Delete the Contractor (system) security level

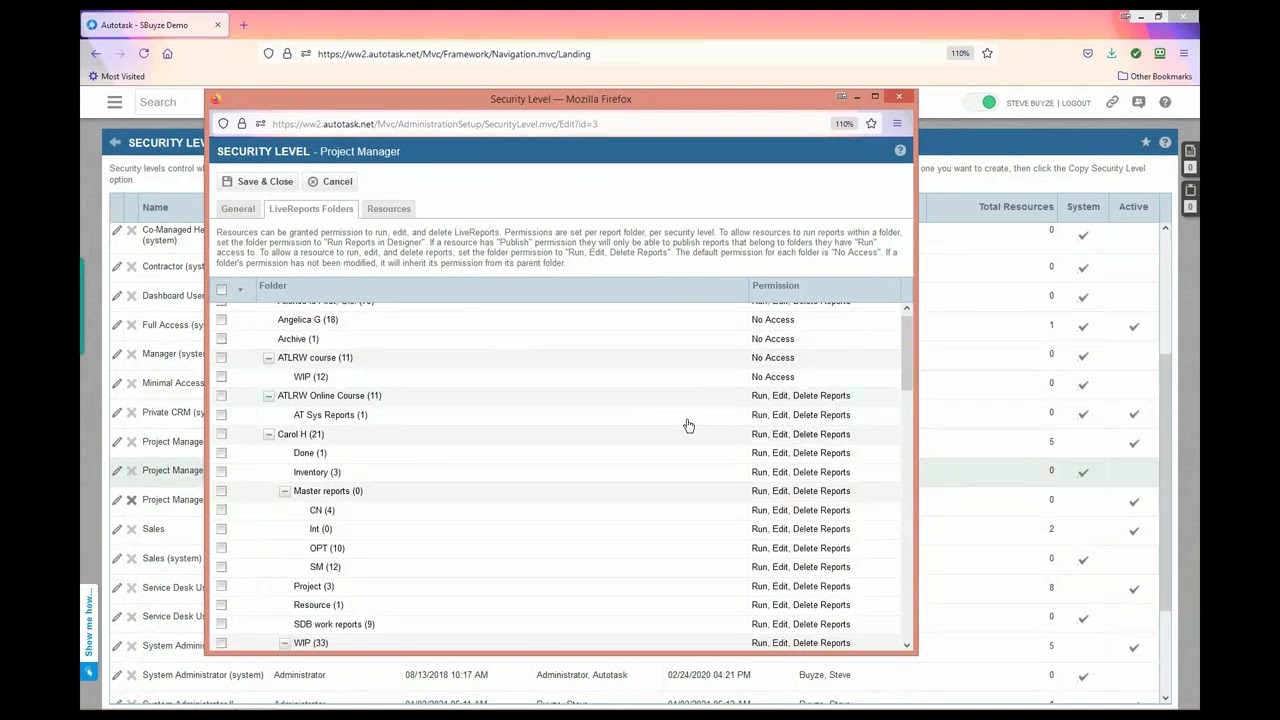131,267
